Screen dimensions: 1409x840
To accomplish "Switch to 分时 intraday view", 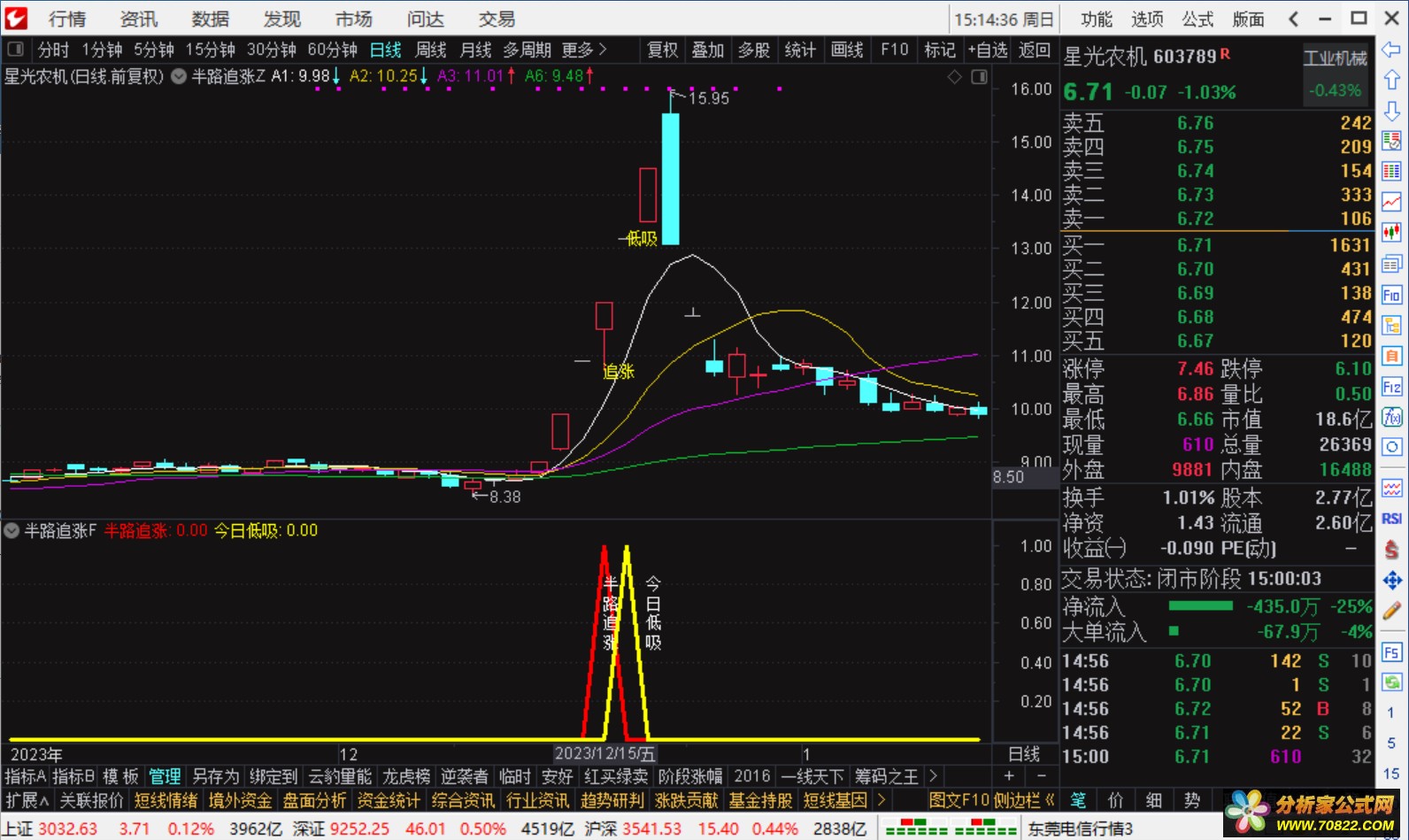I will (x=53, y=50).
